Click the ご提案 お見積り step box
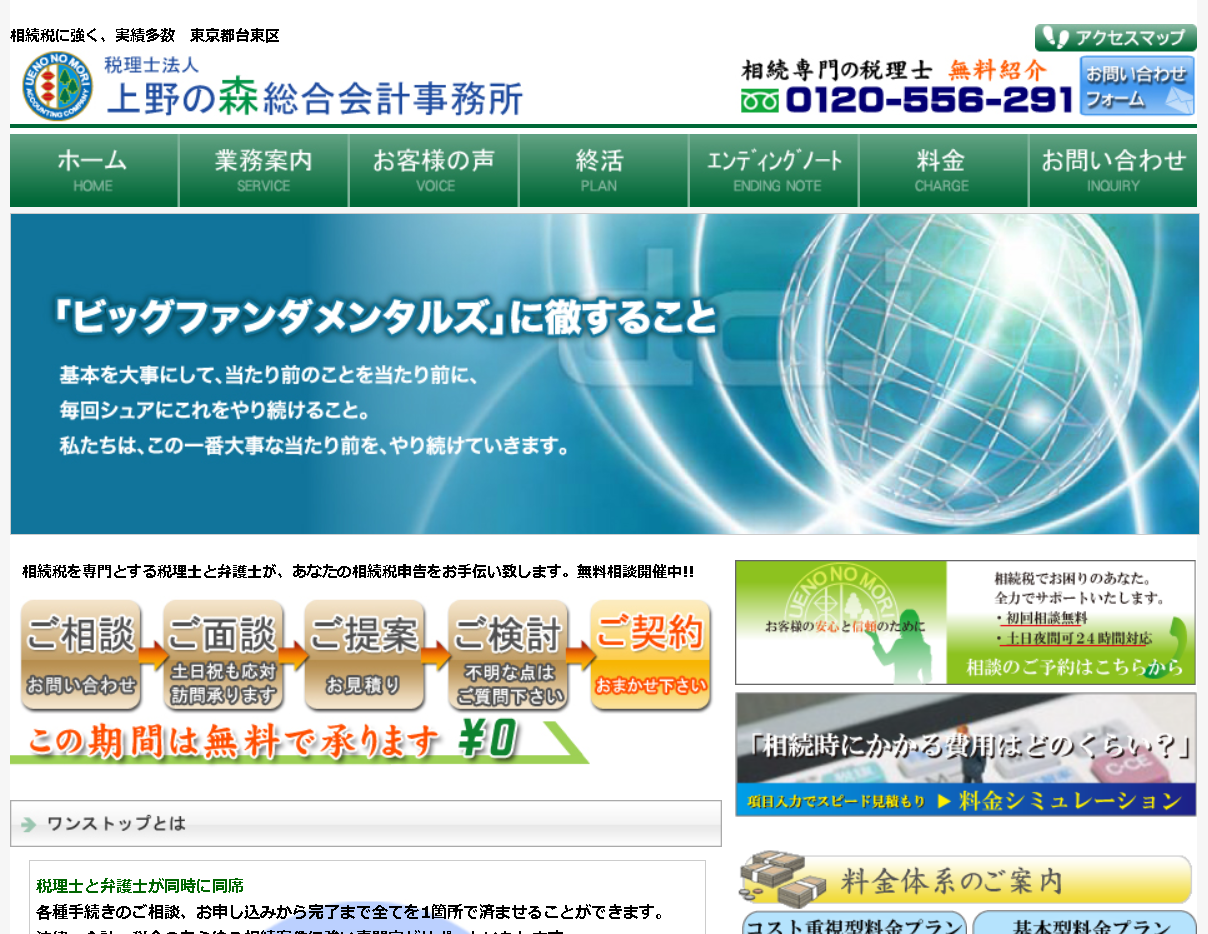1208x934 pixels. [x=364, y=655]
